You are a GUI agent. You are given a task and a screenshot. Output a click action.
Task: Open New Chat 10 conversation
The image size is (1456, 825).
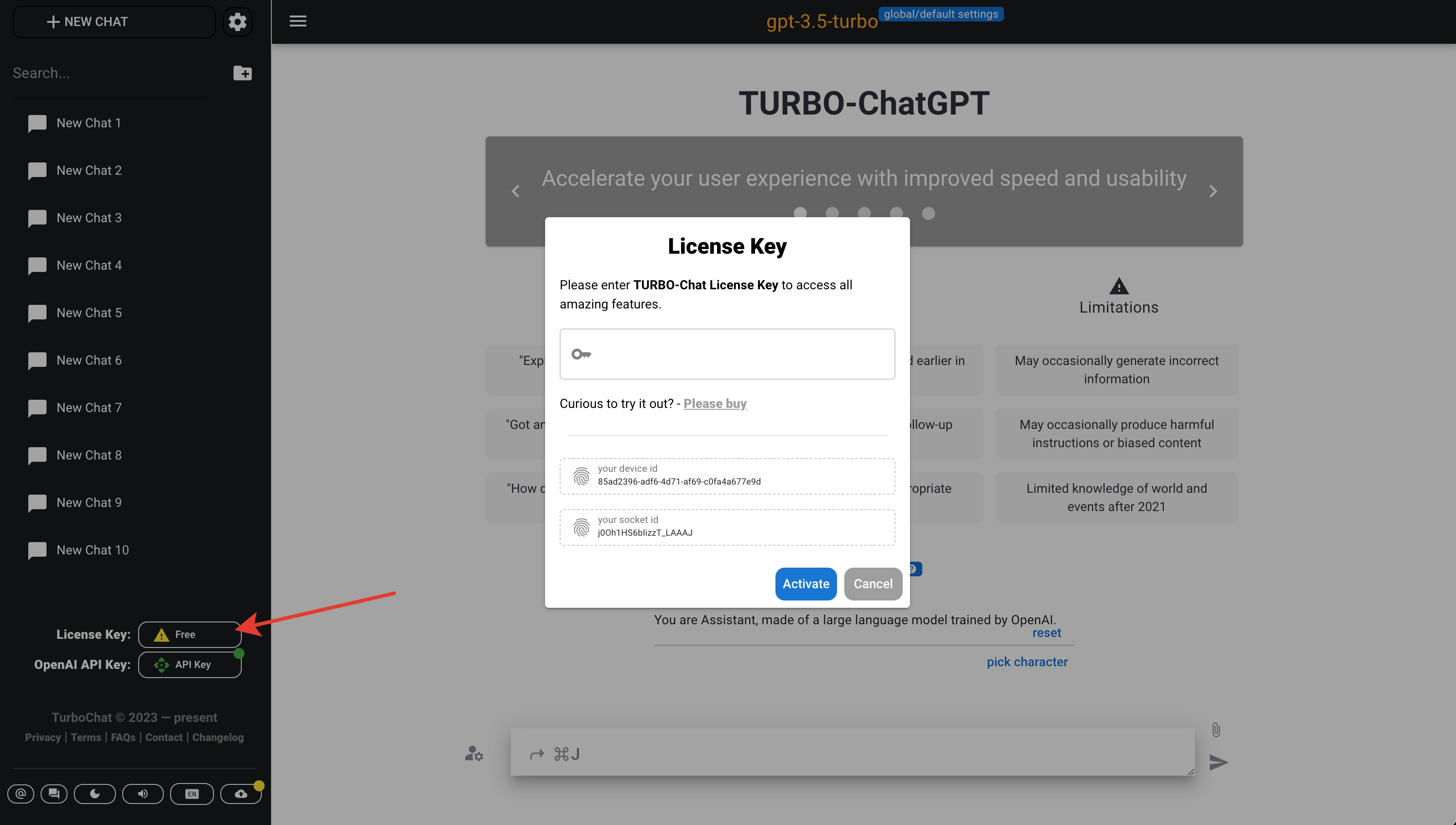tap(92, 550)
